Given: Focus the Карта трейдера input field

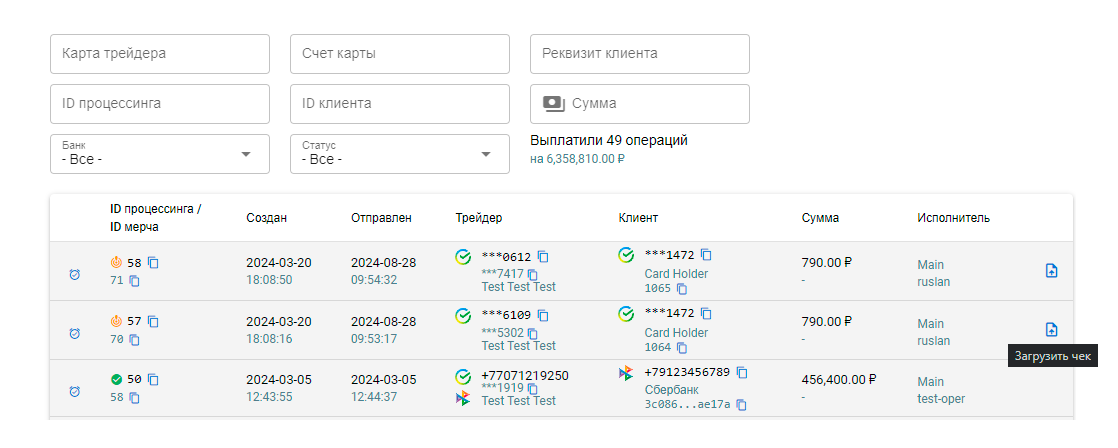Looking at the screenshot, I should [x=160, y=54].
